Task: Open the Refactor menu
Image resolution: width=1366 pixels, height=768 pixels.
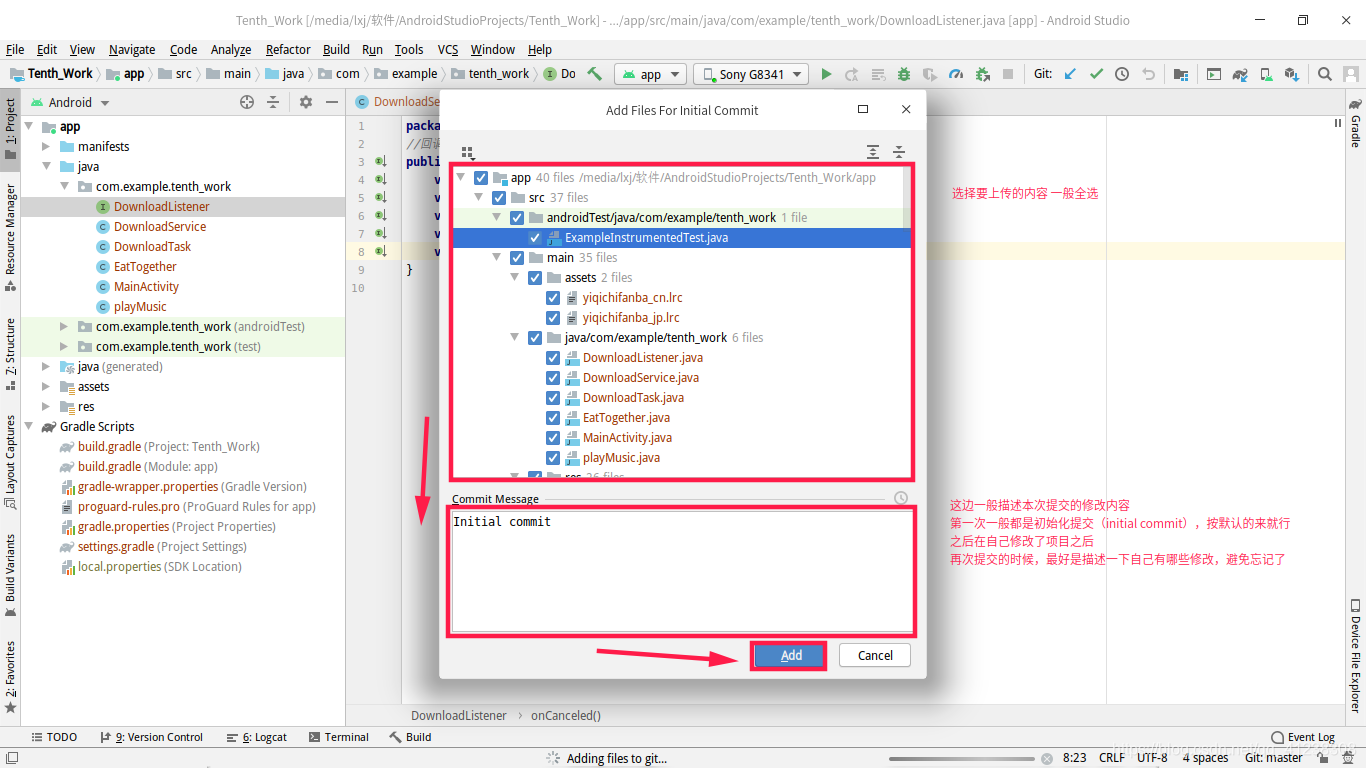Action: [288, 49]
